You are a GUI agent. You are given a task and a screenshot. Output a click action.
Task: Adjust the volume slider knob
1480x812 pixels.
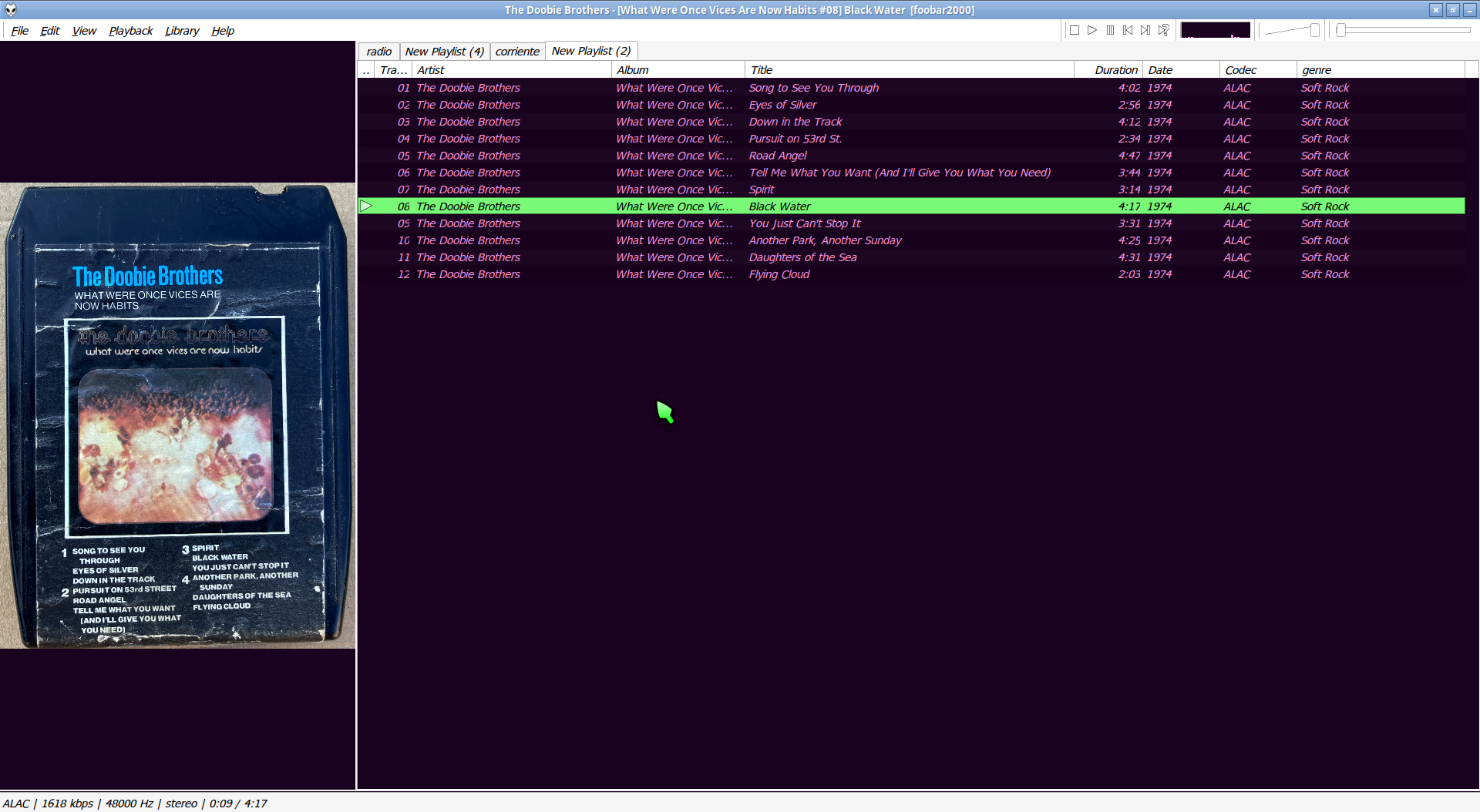(x=1315, y=30)
